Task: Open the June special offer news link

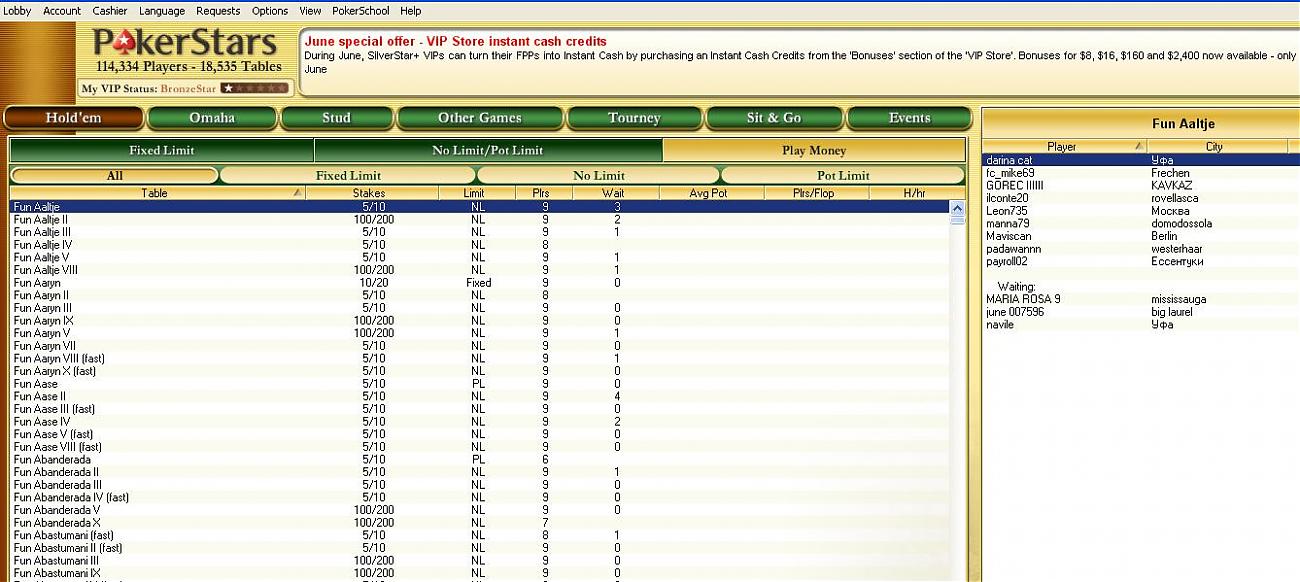Action: (455, 41)
